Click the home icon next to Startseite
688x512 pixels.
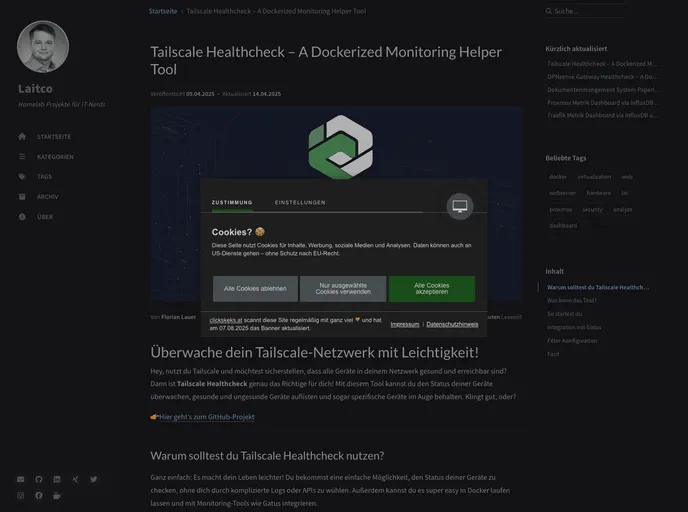click(x=22, y=136)
